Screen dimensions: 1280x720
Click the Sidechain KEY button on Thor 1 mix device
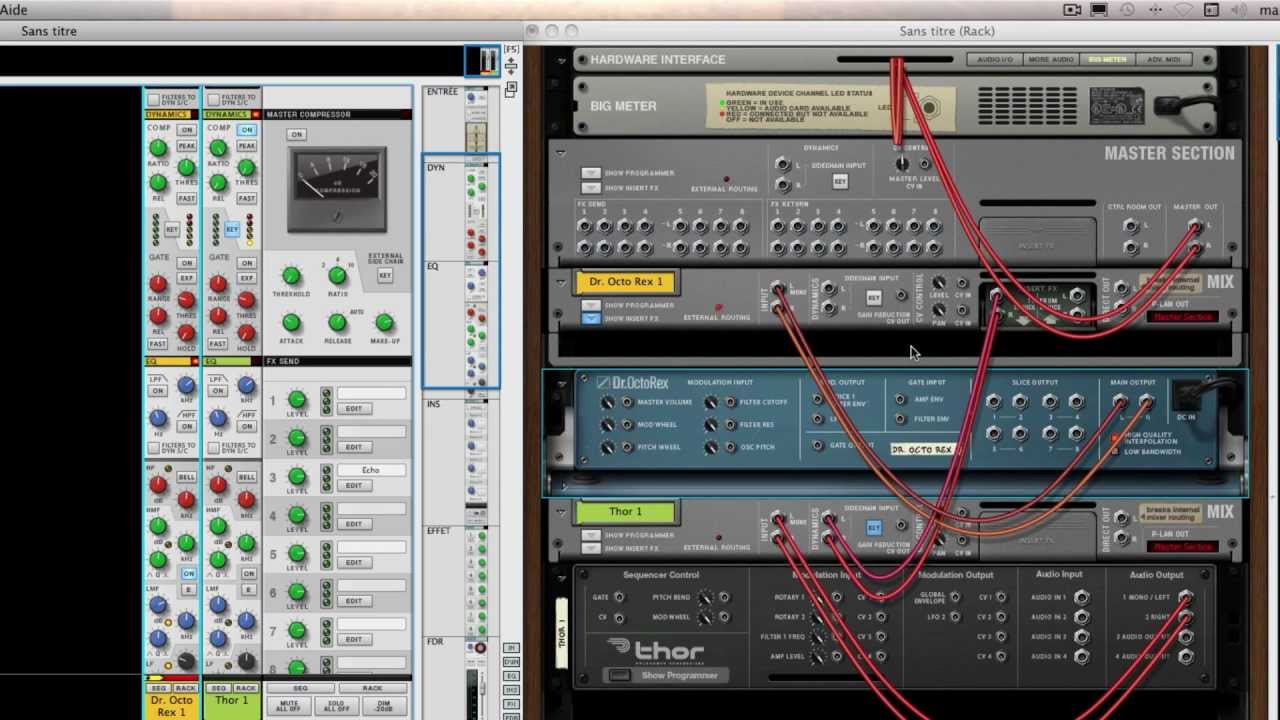coord(873,527)
